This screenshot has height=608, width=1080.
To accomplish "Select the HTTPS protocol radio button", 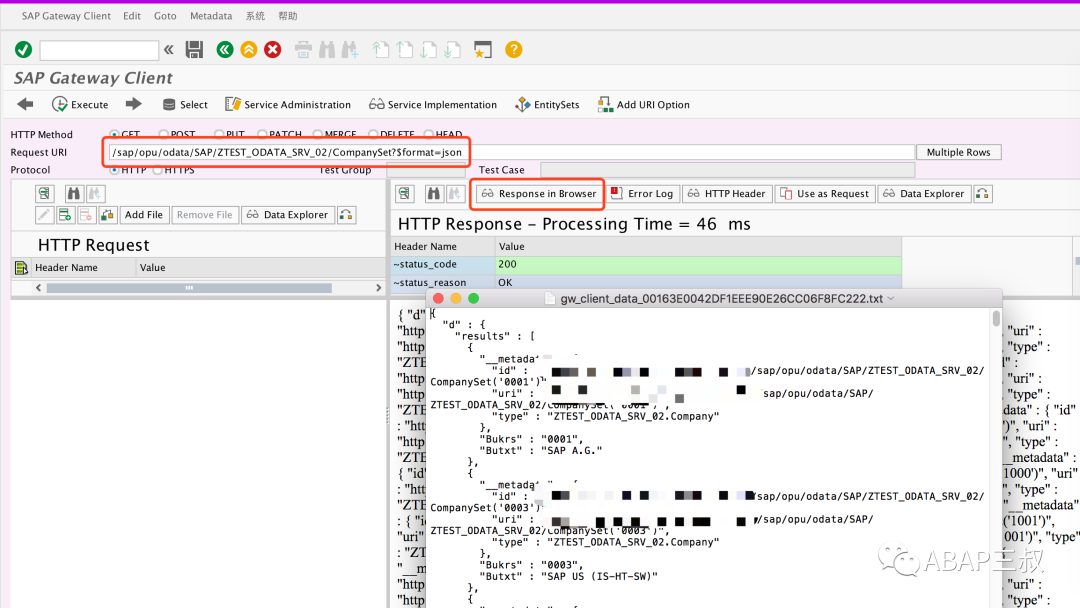I will (x=158, y=169).
